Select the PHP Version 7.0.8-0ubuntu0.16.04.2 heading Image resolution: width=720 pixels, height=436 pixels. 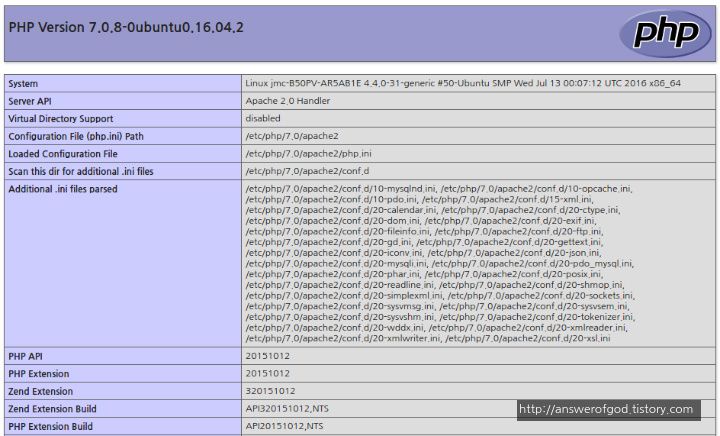(x=126, y=28)
